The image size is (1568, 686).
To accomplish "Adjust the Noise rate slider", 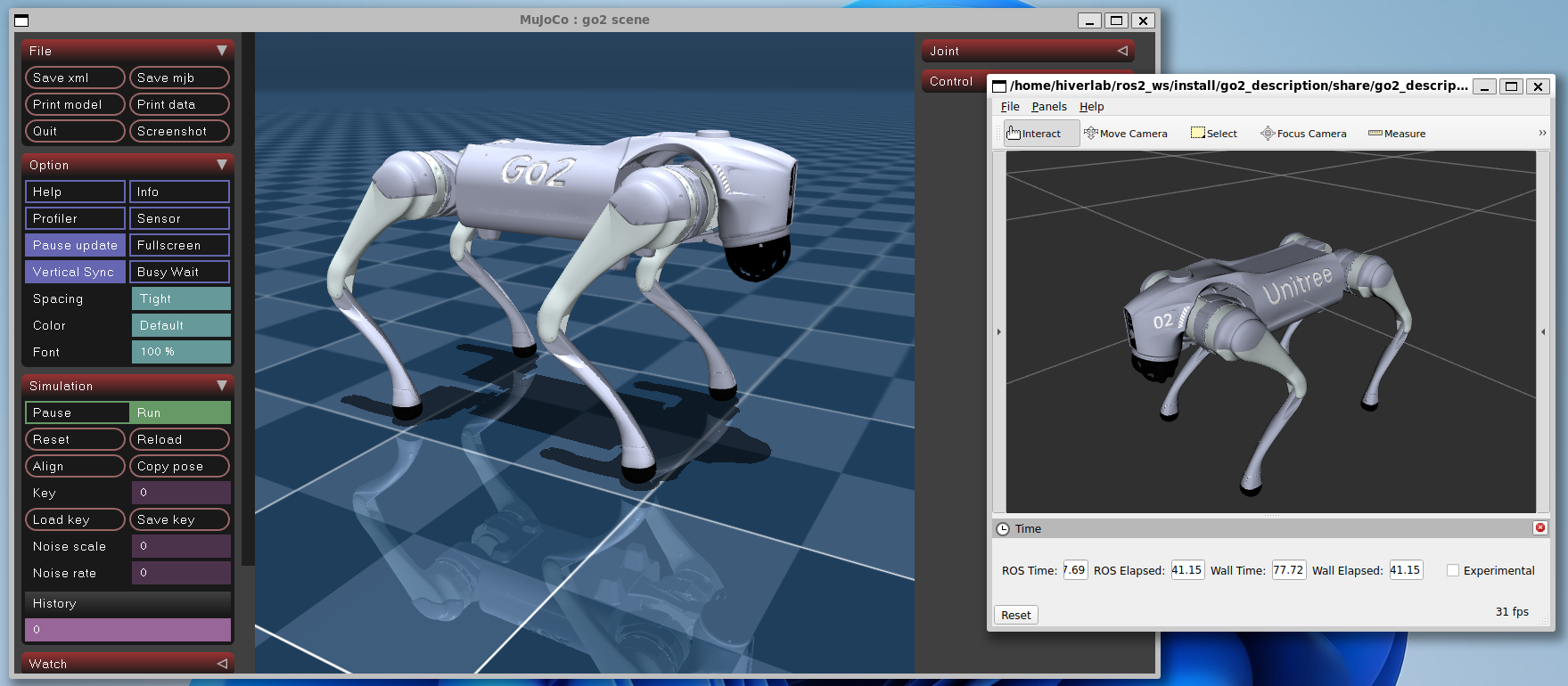I will coord(181,573).
